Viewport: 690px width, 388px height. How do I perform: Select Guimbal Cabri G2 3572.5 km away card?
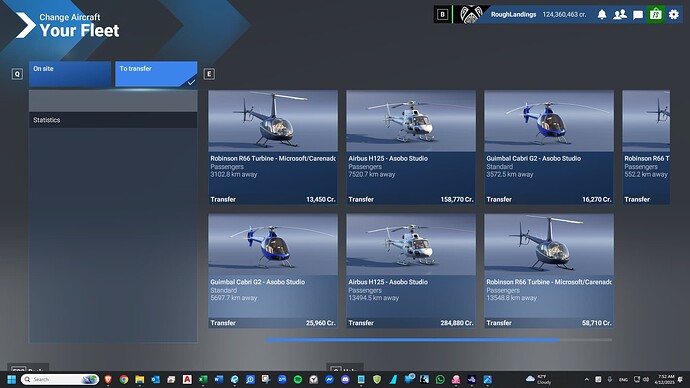pyautogui.click(x=549, y=147)
